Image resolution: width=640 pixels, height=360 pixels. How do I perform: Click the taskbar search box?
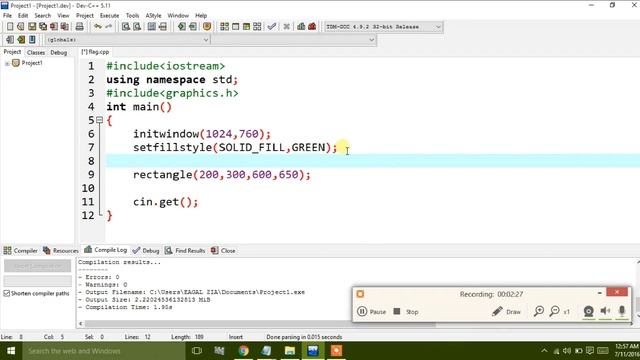click(103, 351)
